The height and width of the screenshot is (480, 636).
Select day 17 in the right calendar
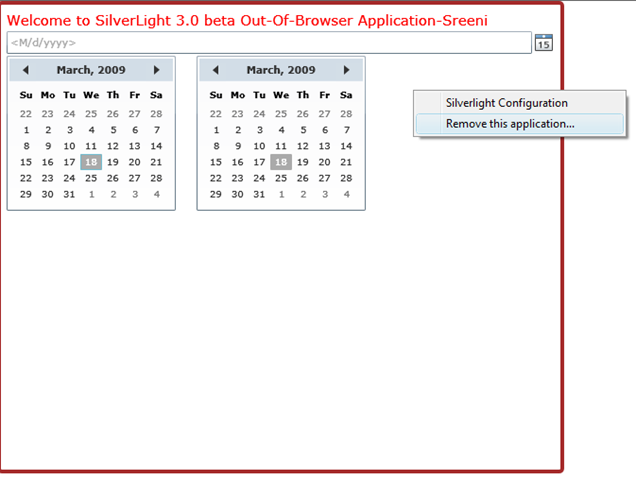[x=259, y=162]
